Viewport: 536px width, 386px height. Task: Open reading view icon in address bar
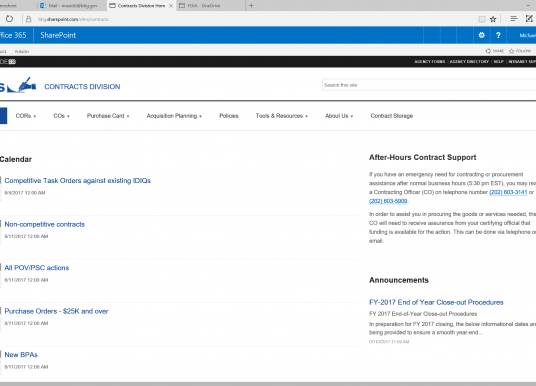coord(482,19)
